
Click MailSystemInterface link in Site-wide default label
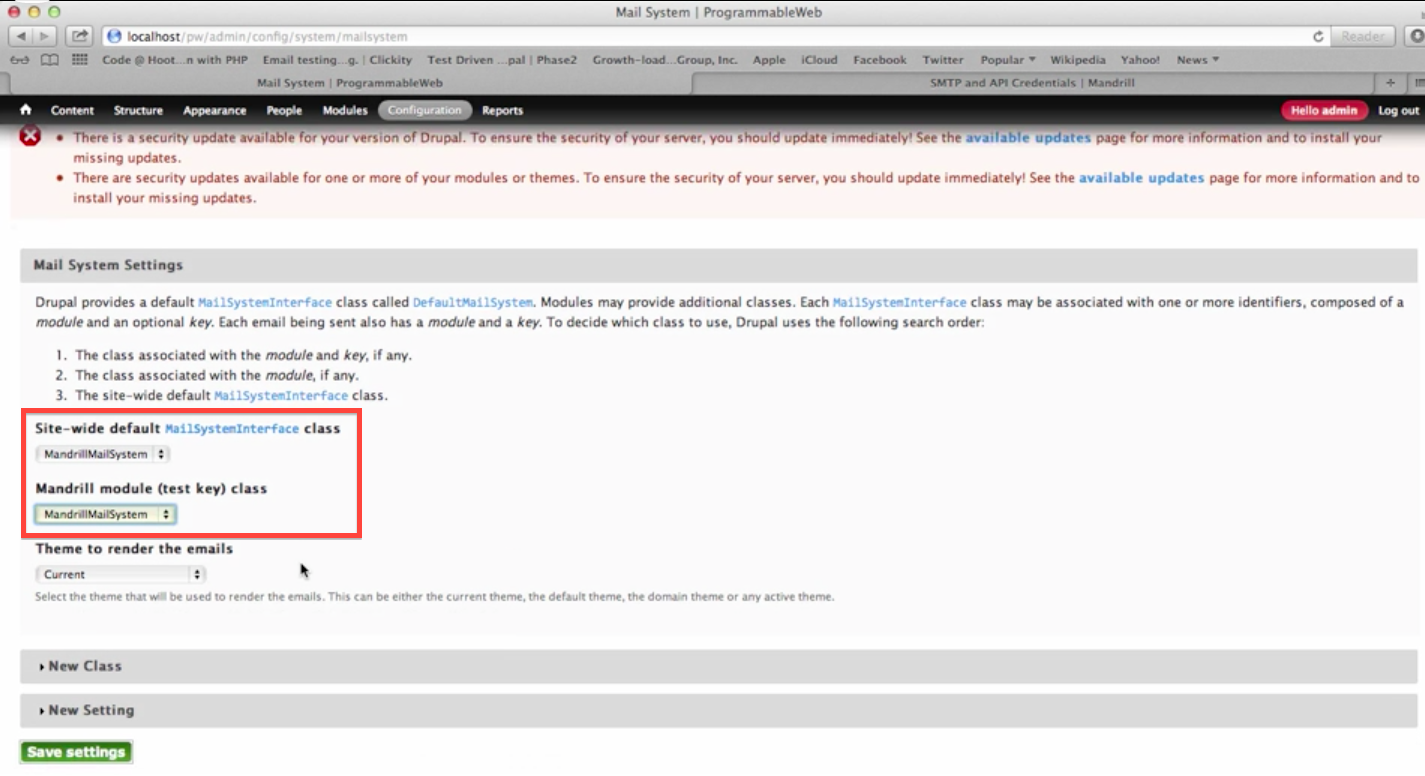(x=232, y=428)
